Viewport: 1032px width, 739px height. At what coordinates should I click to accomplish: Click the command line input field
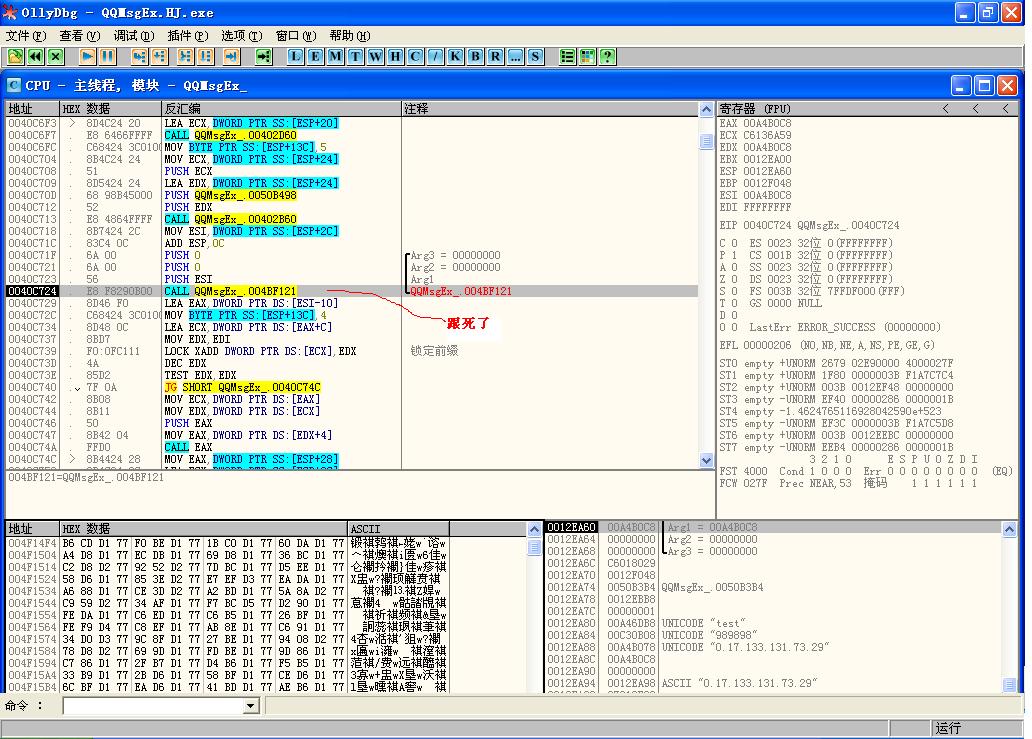153,706
